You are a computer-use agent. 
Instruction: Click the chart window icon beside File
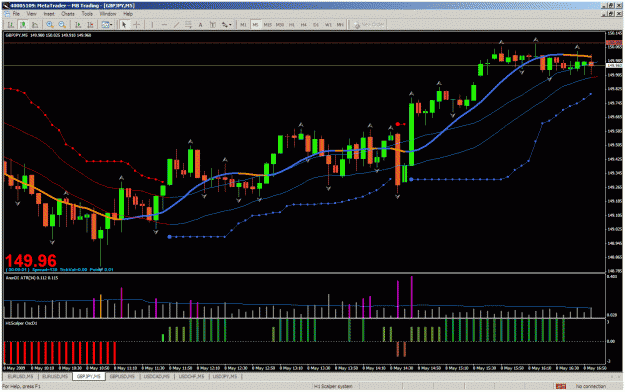coord(6,14)
